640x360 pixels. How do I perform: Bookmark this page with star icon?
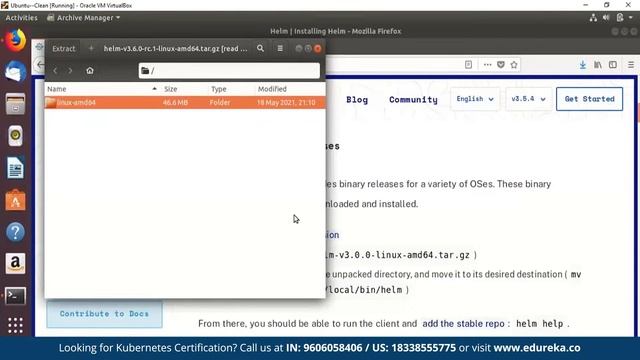[514, 65]
